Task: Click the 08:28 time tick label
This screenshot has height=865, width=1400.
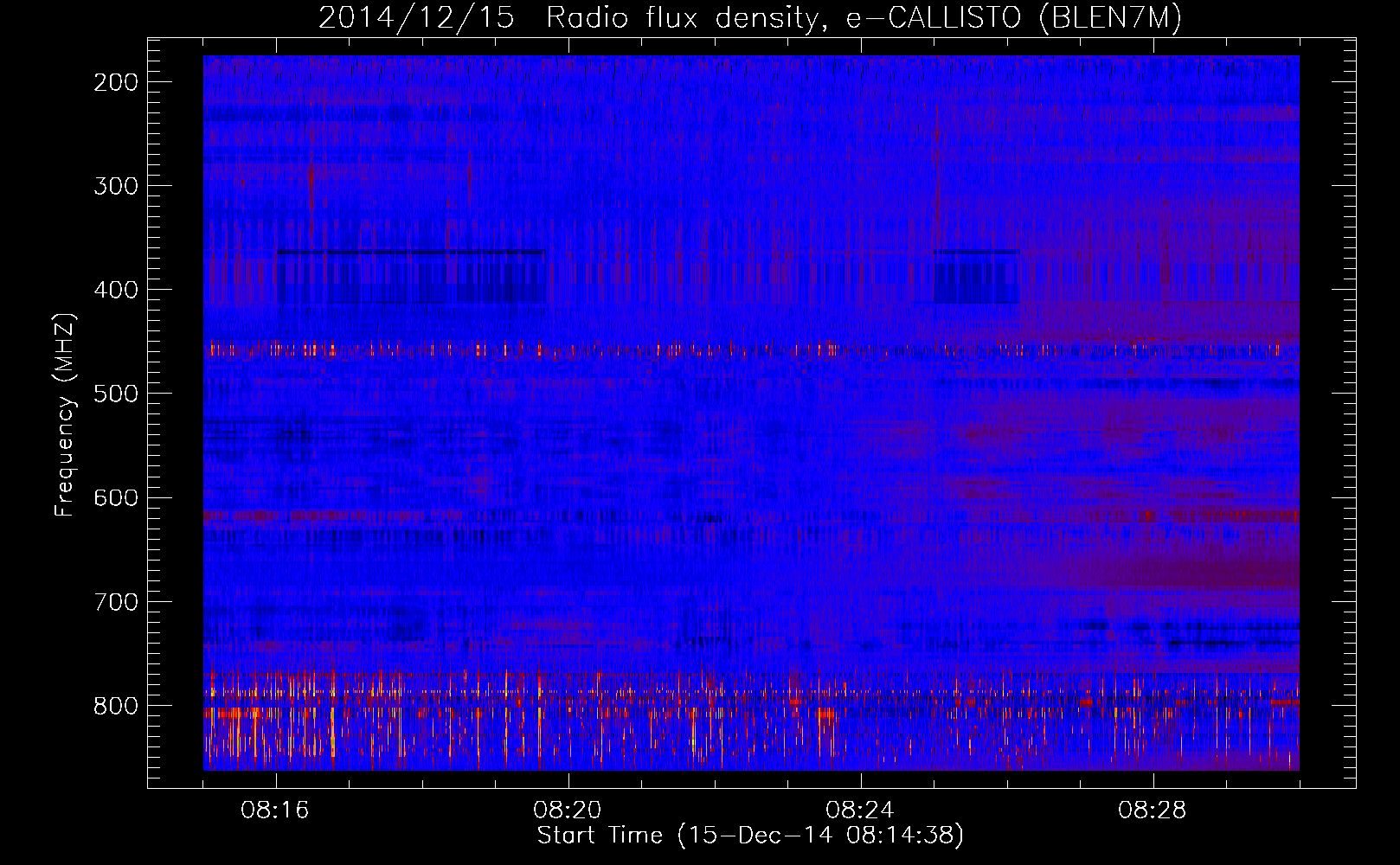Action: click(x=1153, y=811)
